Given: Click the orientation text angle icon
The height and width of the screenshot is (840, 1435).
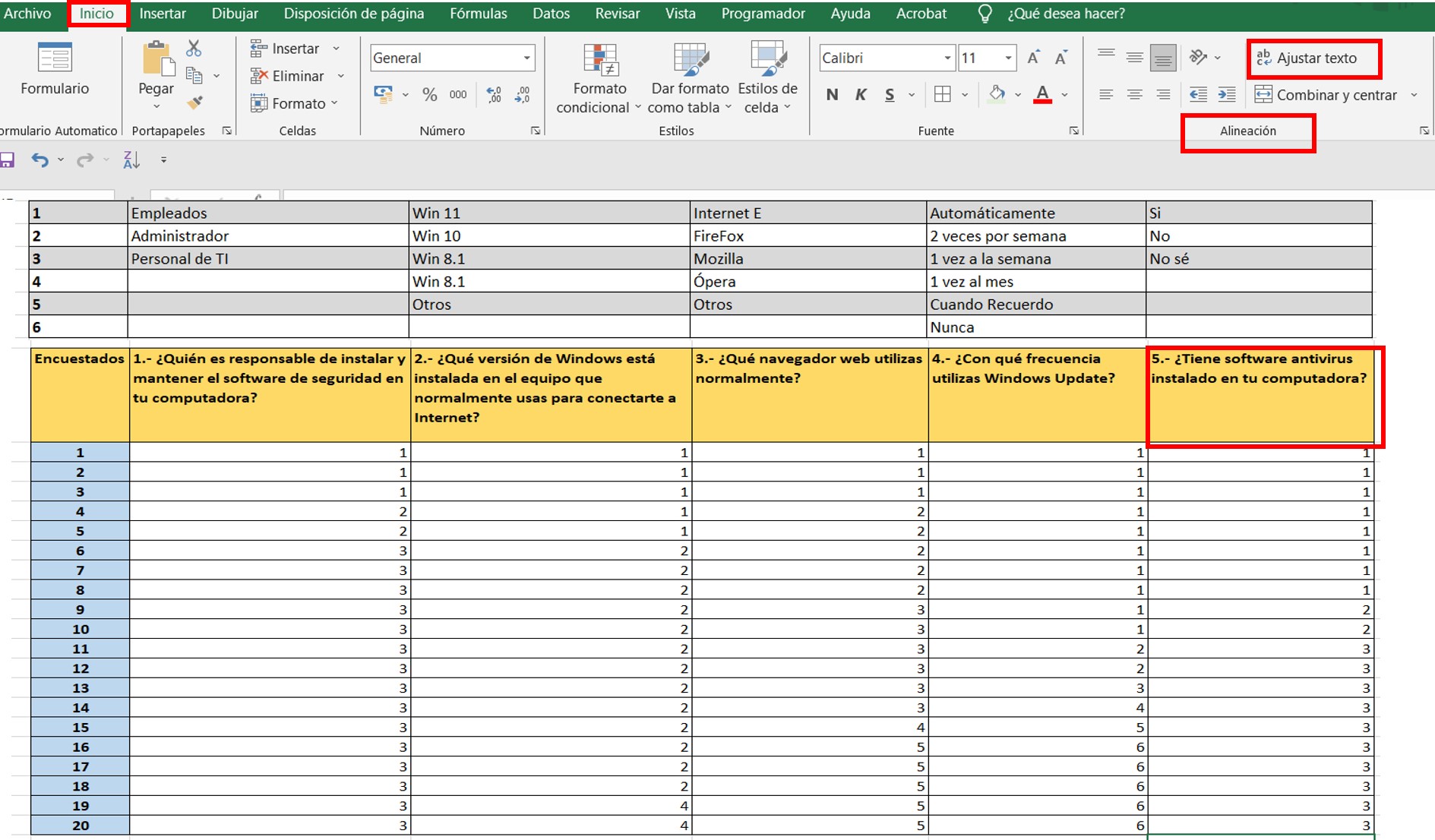Looking at the screenshot, I should click(x=1199, y=57).
